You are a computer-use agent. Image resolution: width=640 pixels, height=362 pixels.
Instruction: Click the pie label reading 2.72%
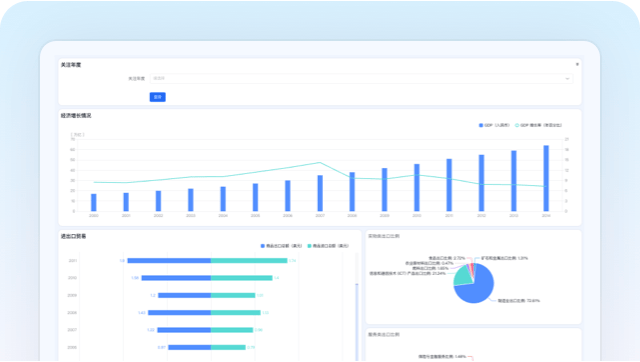[x=447, y=258]
